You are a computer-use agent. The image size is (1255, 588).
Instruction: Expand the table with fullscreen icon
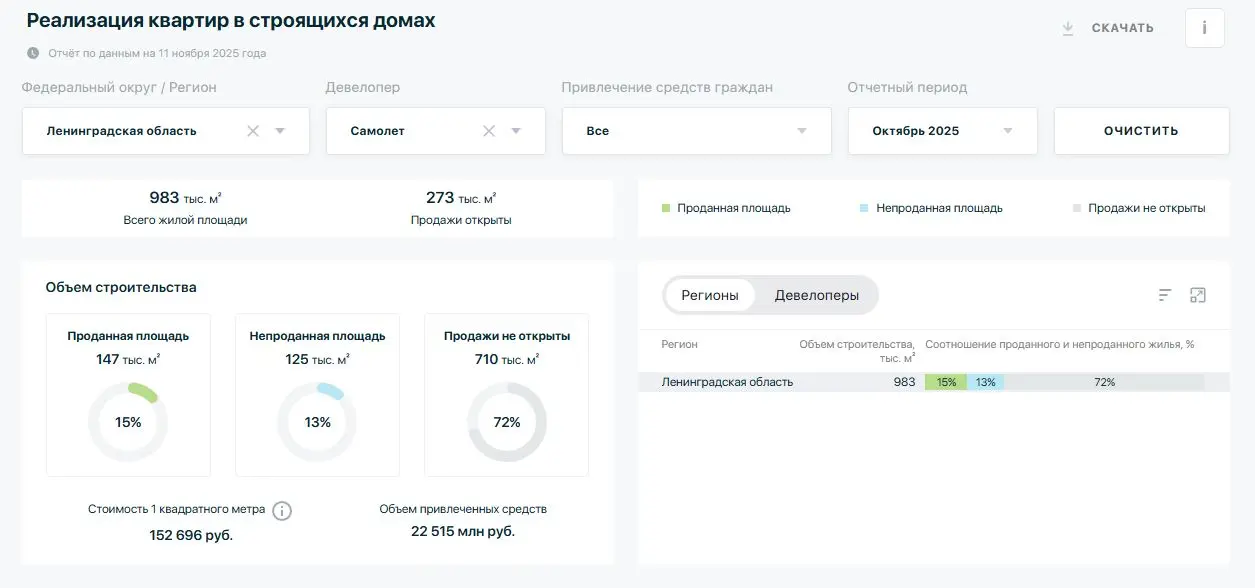(x=1198, y=295)
